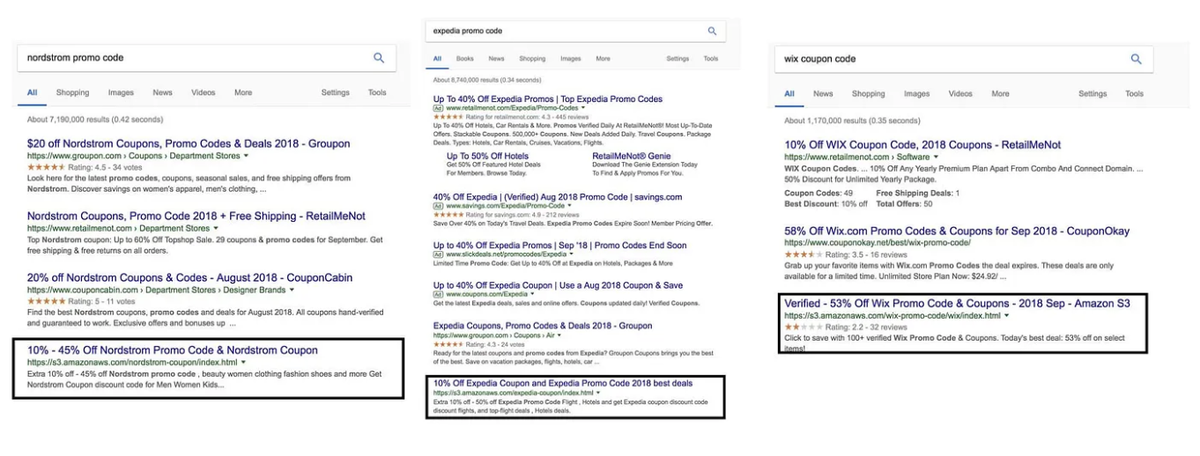This screenshot has width=1200, height=456.
Task: Open Tools in wix results page
Action: tap(1134, 94)
